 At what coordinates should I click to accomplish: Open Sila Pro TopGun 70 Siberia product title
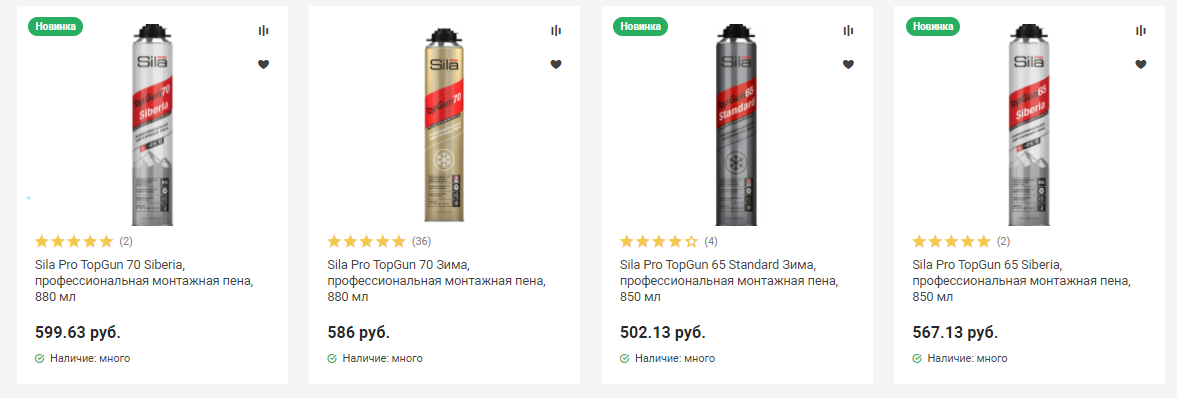pyautogui.click(x=144, y=281)
